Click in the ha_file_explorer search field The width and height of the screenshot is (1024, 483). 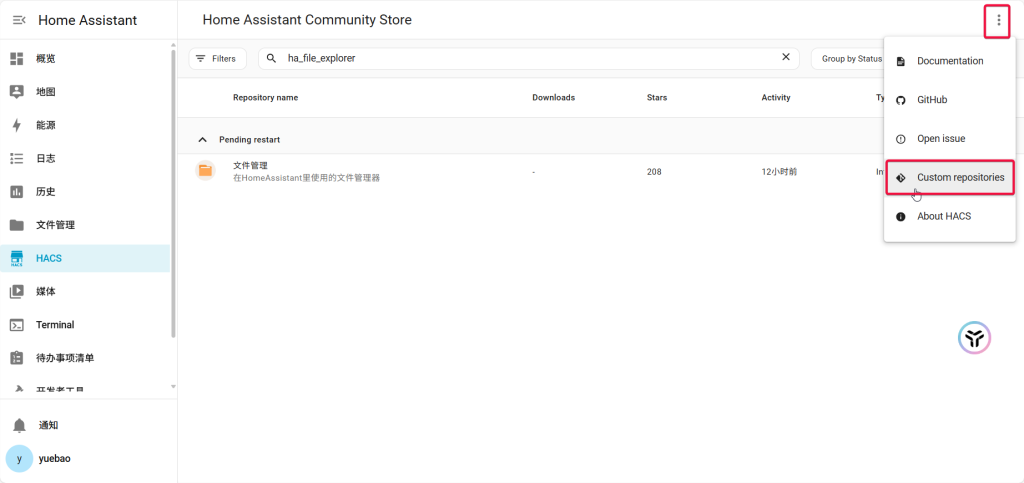click(529, 58)
